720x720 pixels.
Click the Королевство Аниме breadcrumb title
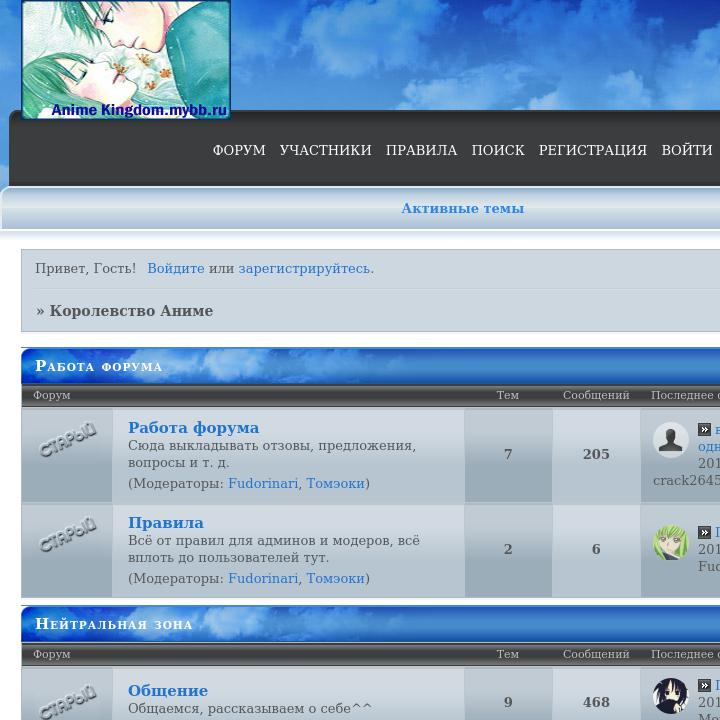click(x=131, y=311)
